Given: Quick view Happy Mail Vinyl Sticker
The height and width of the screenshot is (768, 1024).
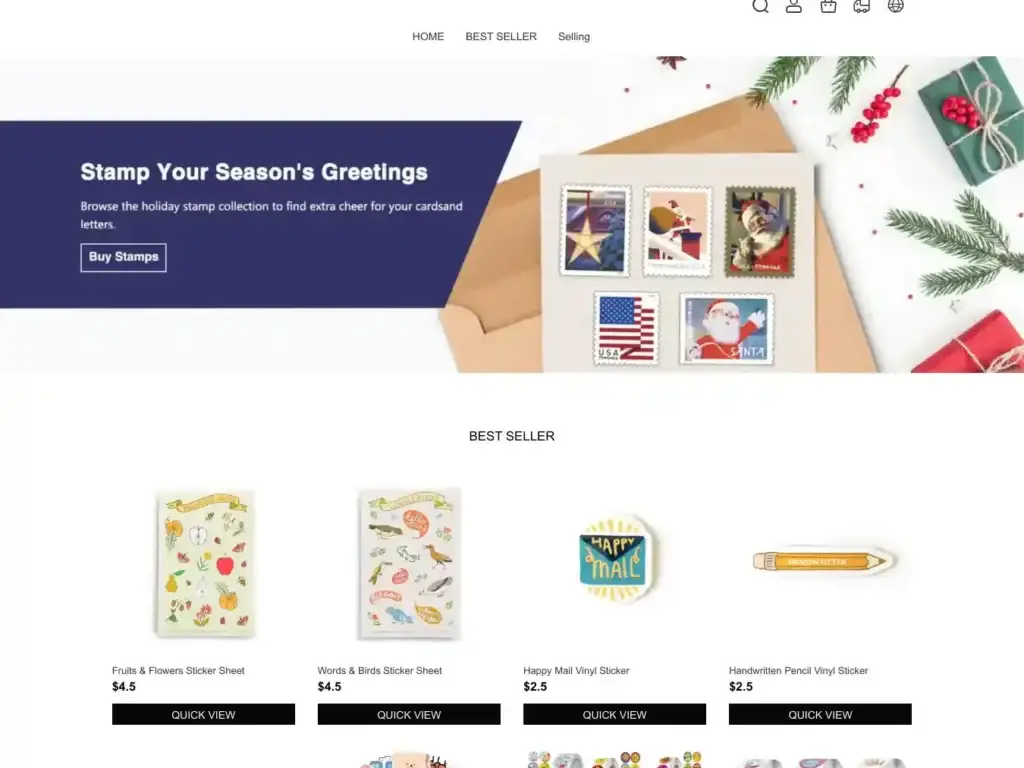Looking at the screenshot, I should (615, 714).
